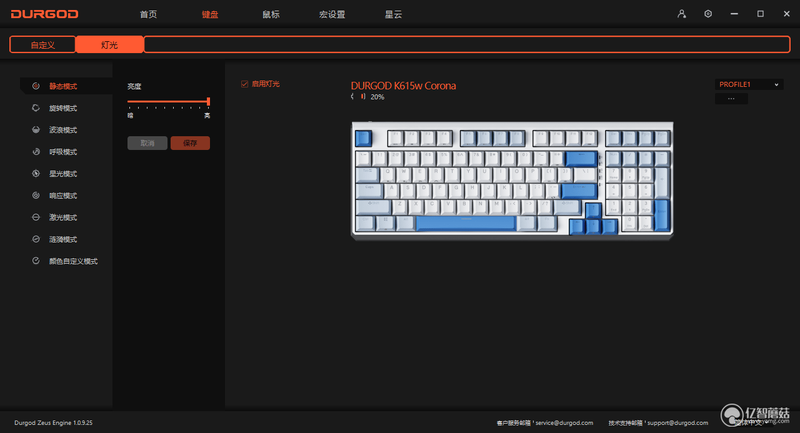Click the 取消 cancel button
Screen dimensions: 800x433
pos(147,143)
